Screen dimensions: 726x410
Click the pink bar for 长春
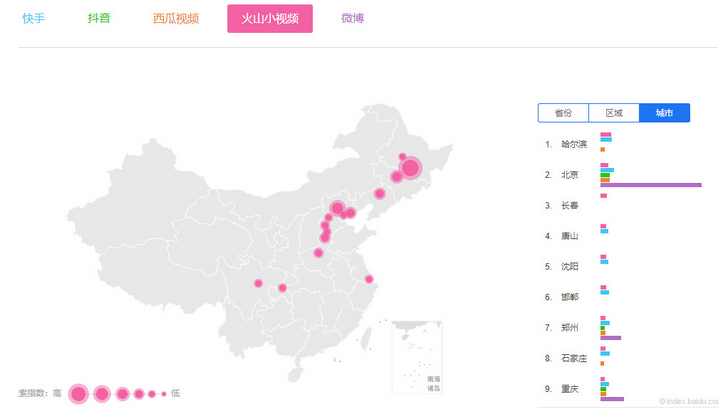point(604,196)
